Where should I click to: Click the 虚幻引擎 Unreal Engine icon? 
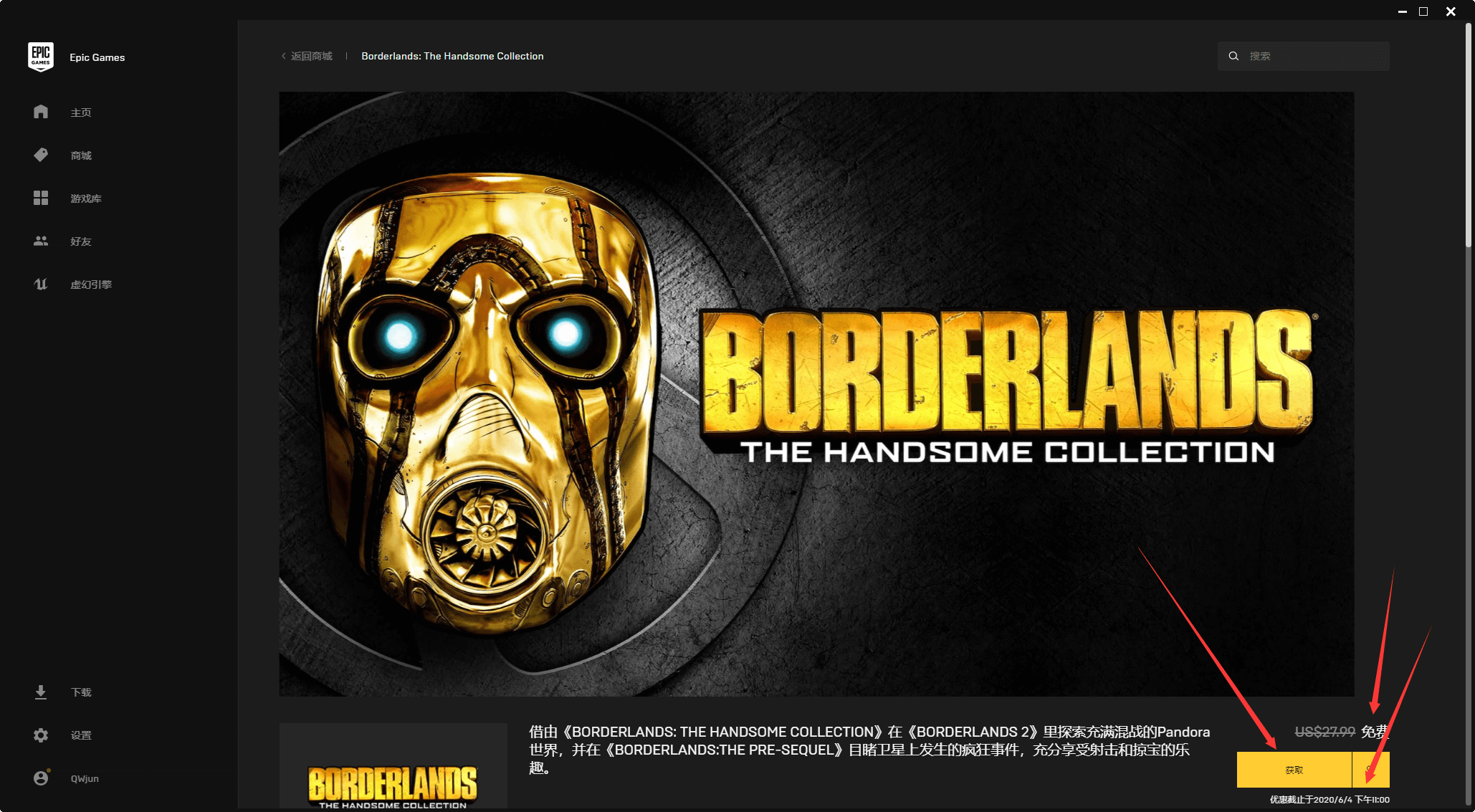click(x=41, y=284)
